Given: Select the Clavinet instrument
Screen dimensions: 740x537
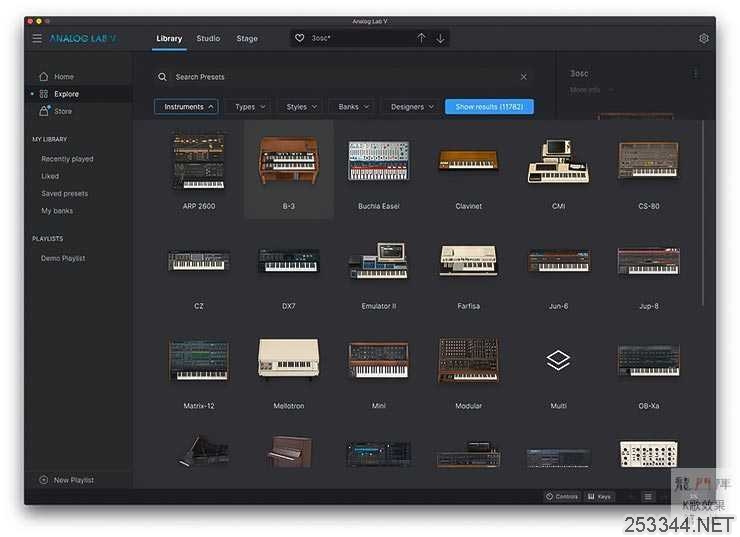Looking at the screenshot, I should 469,170.
